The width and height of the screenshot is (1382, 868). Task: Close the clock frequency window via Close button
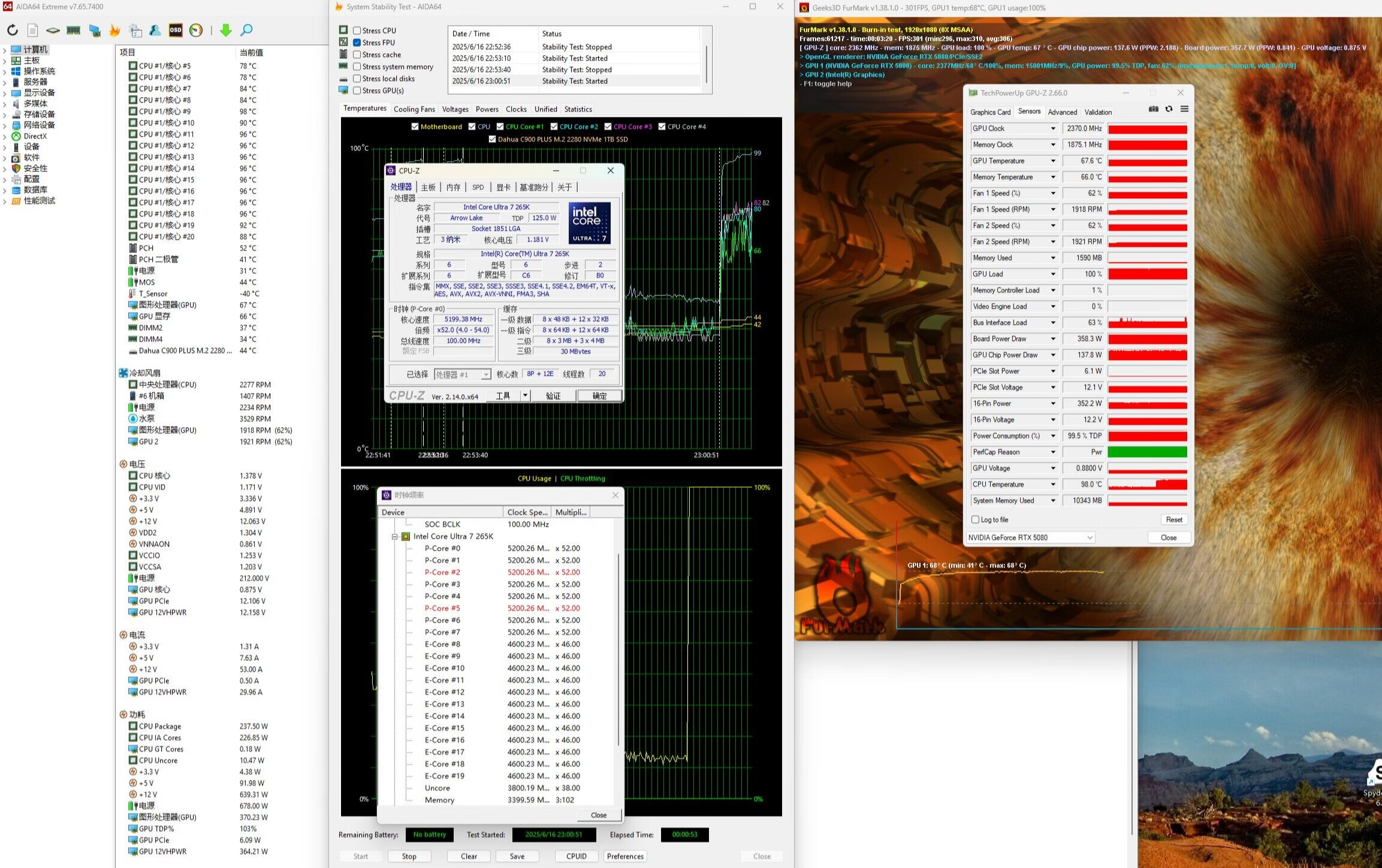(x=598, y=815)
